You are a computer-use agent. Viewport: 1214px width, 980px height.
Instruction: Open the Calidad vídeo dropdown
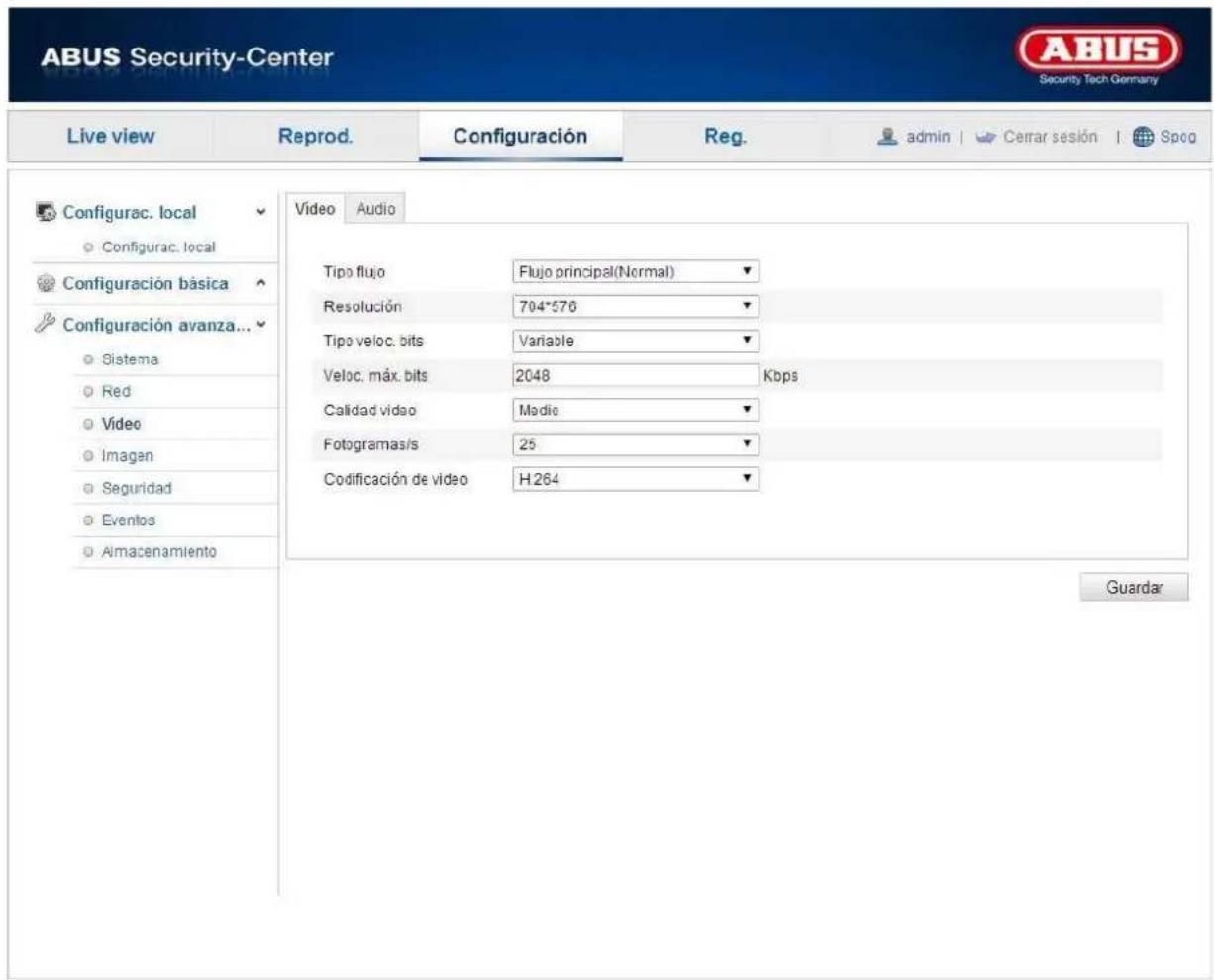coord(636,410)
